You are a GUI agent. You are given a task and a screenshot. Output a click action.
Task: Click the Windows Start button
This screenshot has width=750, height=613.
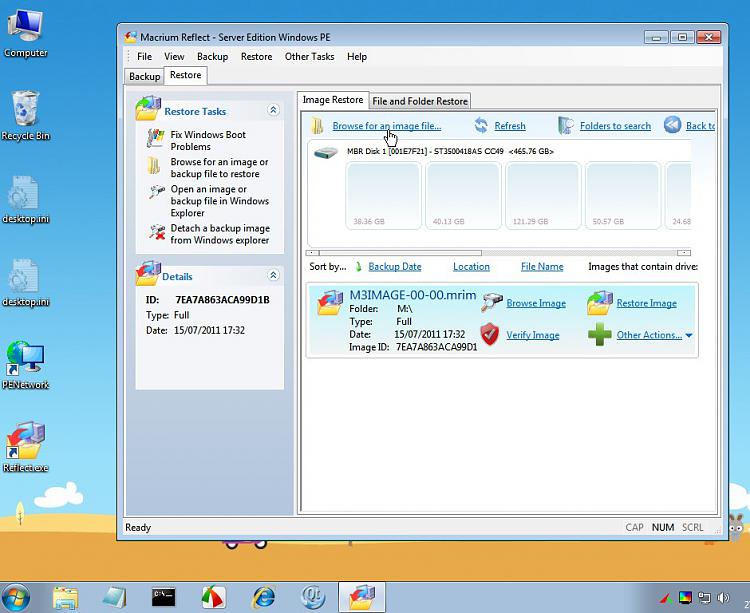coord(15,598)
